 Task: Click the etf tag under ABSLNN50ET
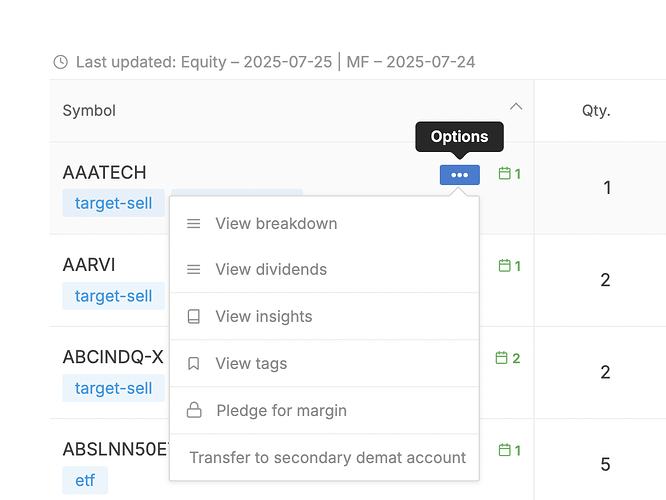click(85, 481)
